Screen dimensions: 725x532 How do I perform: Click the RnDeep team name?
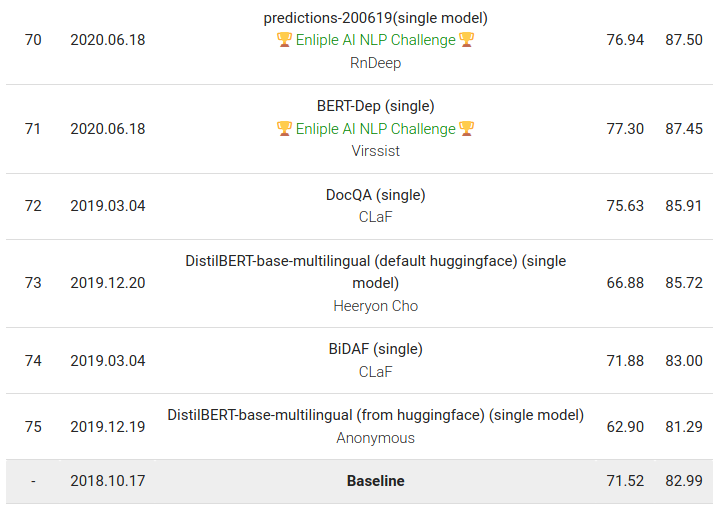click(x=375, y=63)
